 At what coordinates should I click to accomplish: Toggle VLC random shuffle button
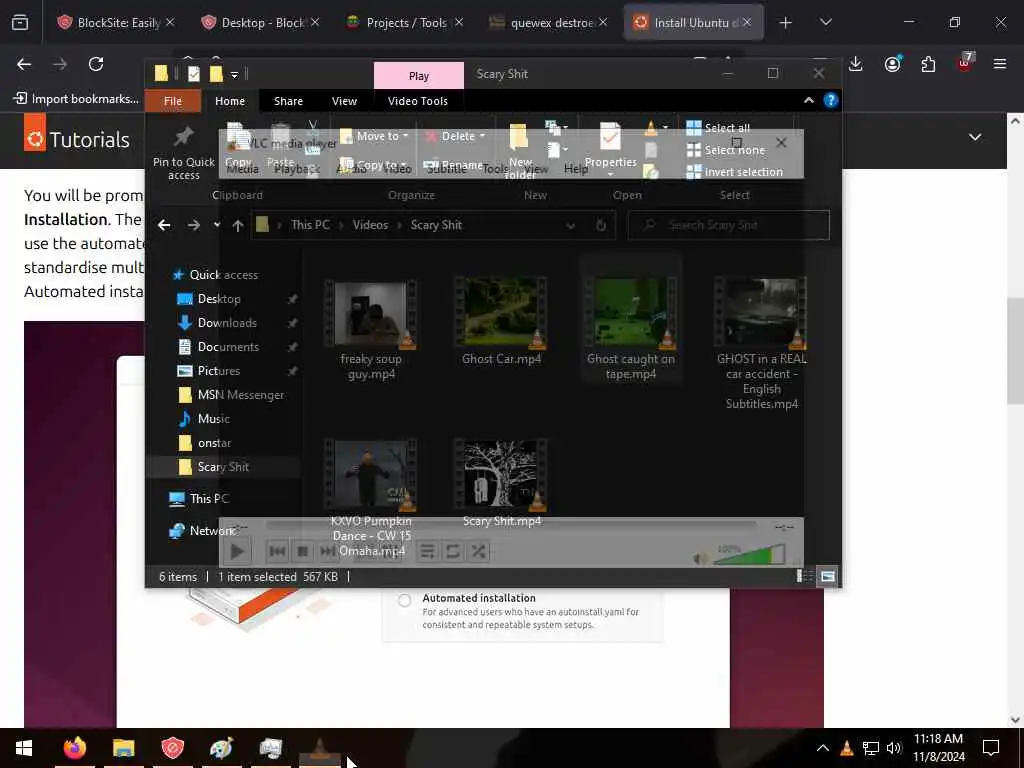478,552
